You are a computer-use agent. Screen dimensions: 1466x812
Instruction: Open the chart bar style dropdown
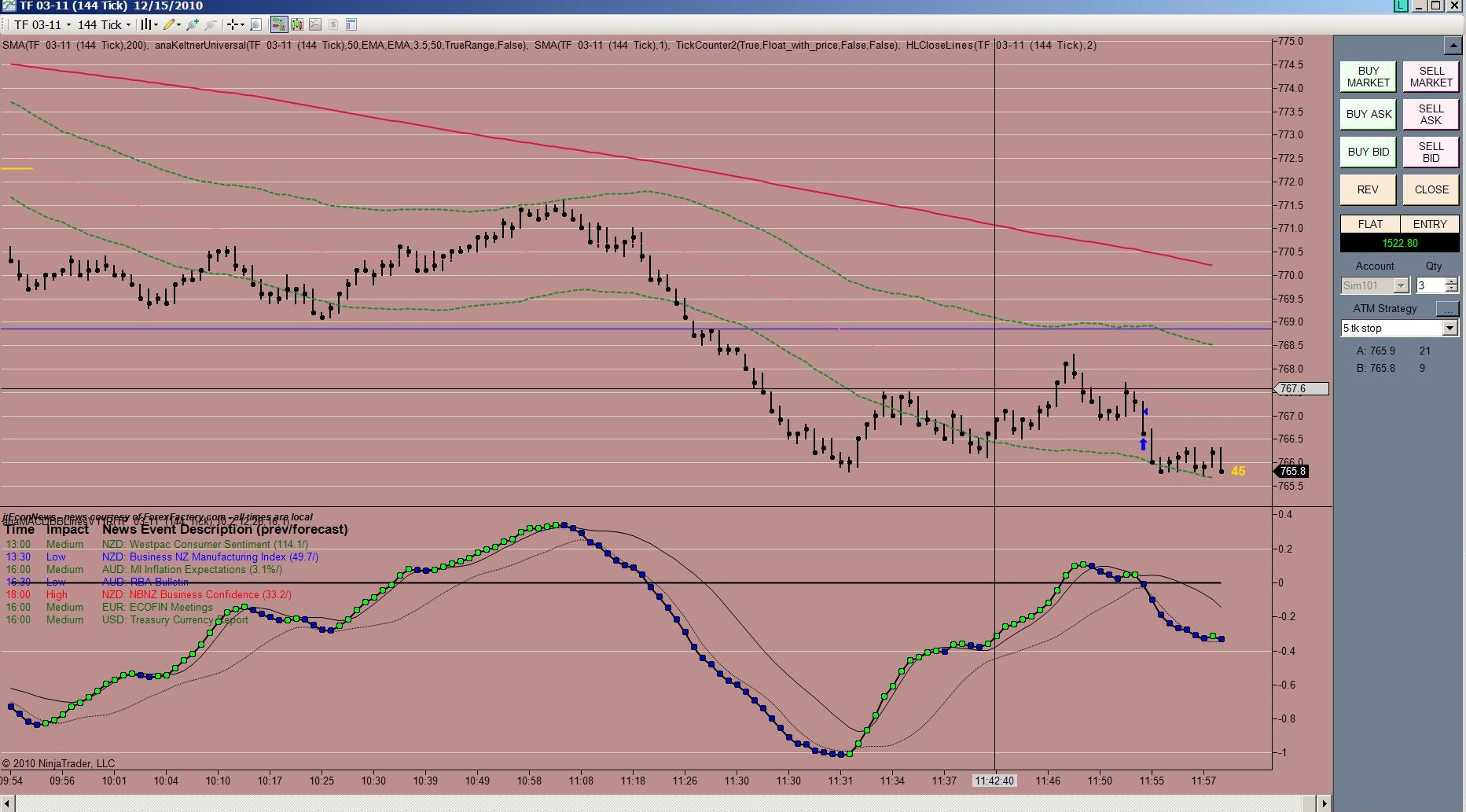[149, 24]
